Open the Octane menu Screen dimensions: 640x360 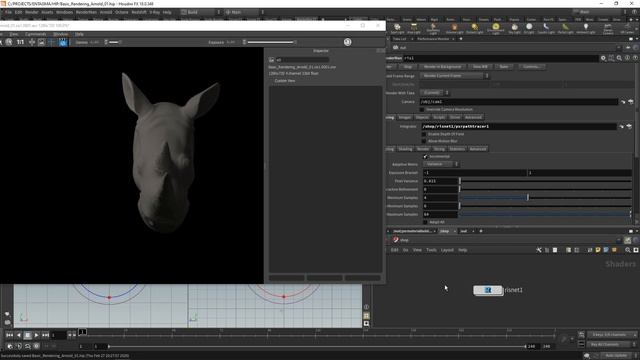pos(122,12)
